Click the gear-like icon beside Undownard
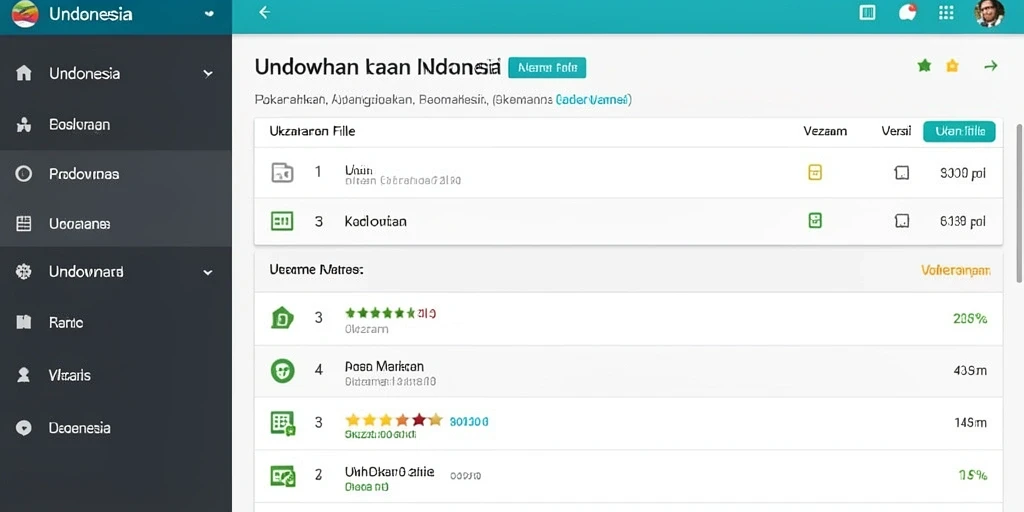Screen dimensions: 1024x512 click(24, 272)
